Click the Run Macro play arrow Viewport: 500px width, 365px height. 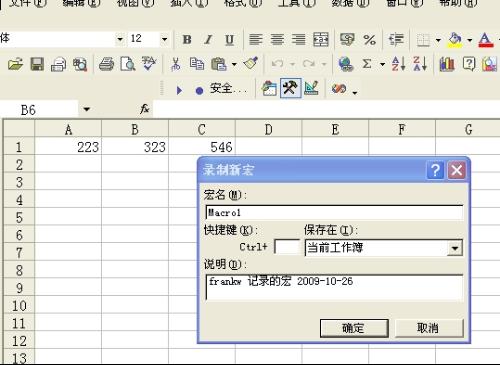[179, 90]
